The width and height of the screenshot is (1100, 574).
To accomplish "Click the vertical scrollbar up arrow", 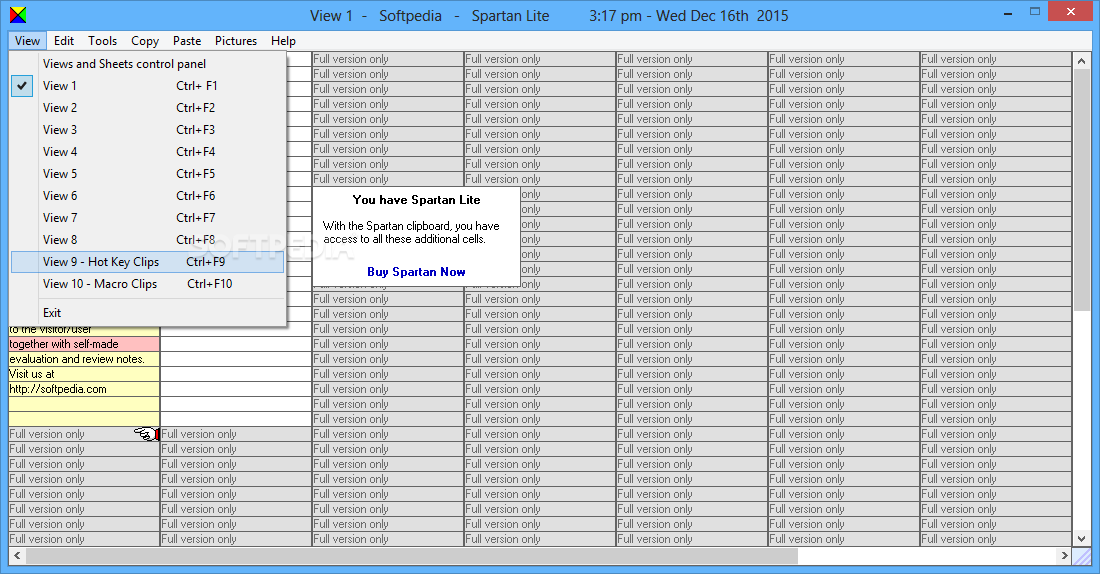I will coord(1081,61).
